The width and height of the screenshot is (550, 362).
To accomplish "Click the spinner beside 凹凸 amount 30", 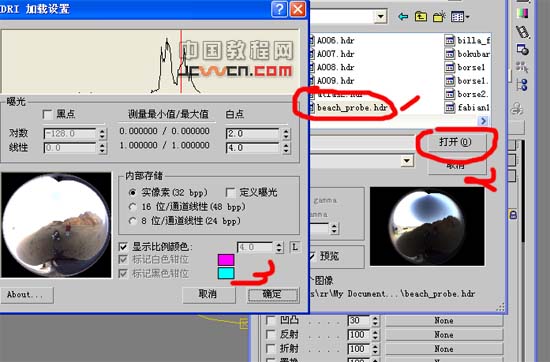I will (x=375, y=320).
